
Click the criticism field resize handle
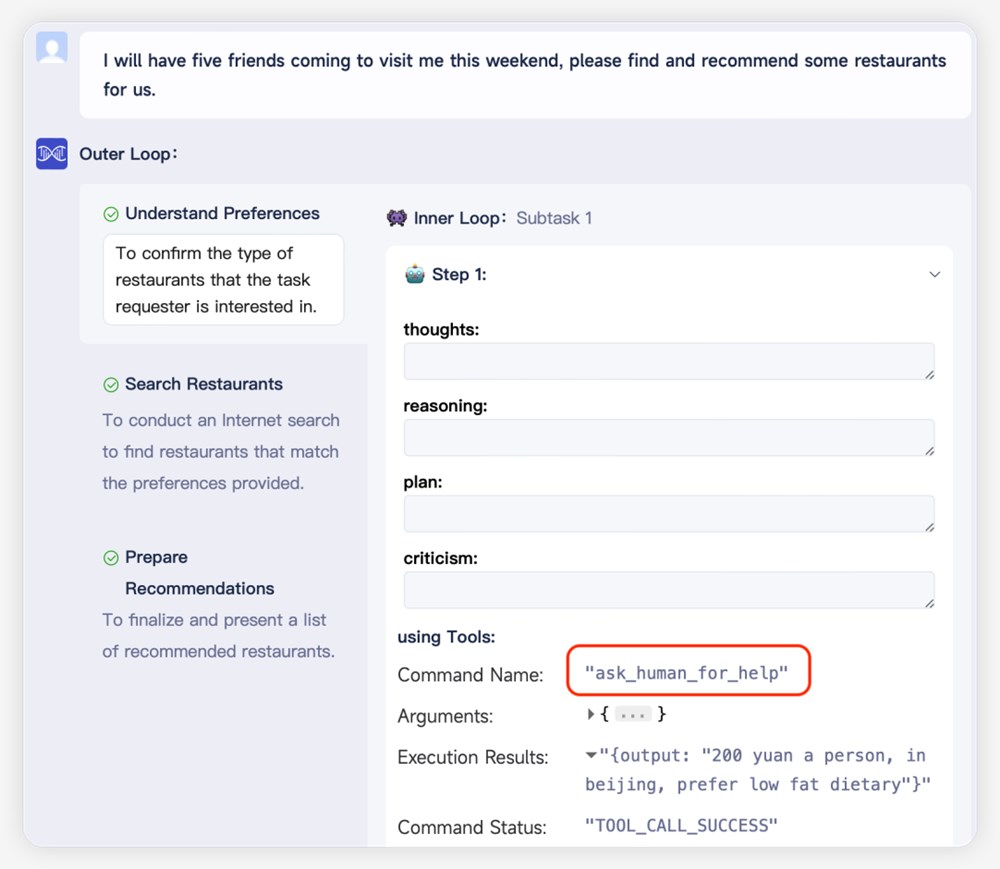click(x=930, y=604)
